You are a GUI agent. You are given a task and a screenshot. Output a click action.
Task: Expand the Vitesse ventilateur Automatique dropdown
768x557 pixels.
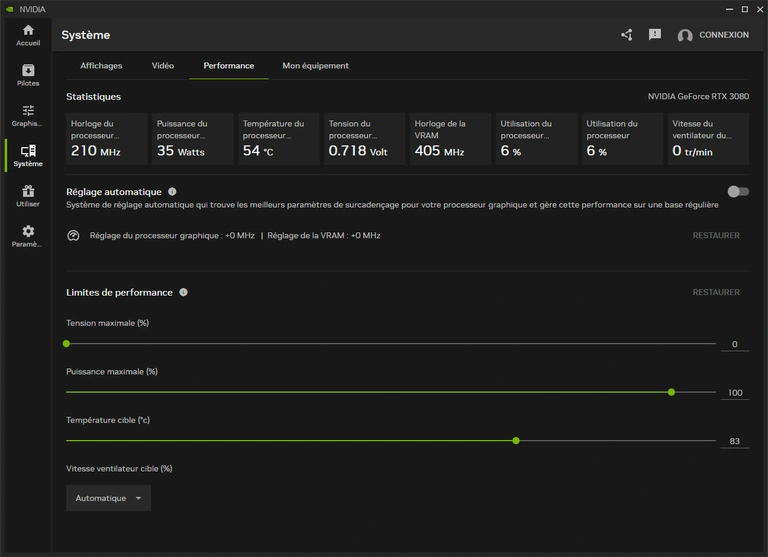click(x=108, y=498)
